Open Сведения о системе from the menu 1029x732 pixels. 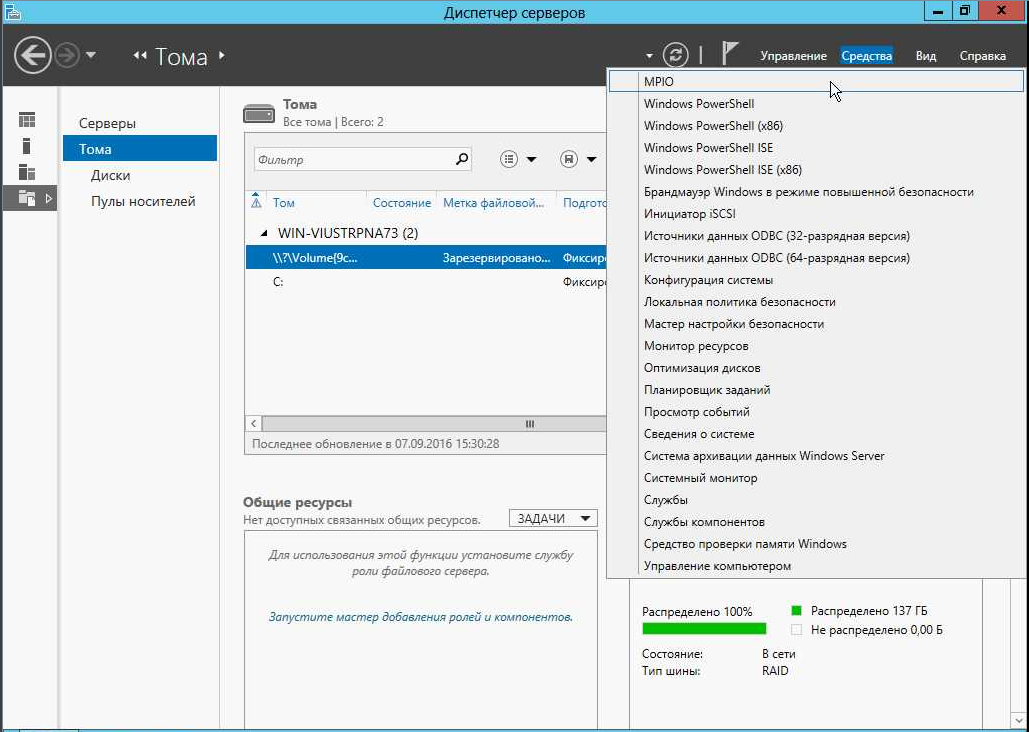click(816, 434)
